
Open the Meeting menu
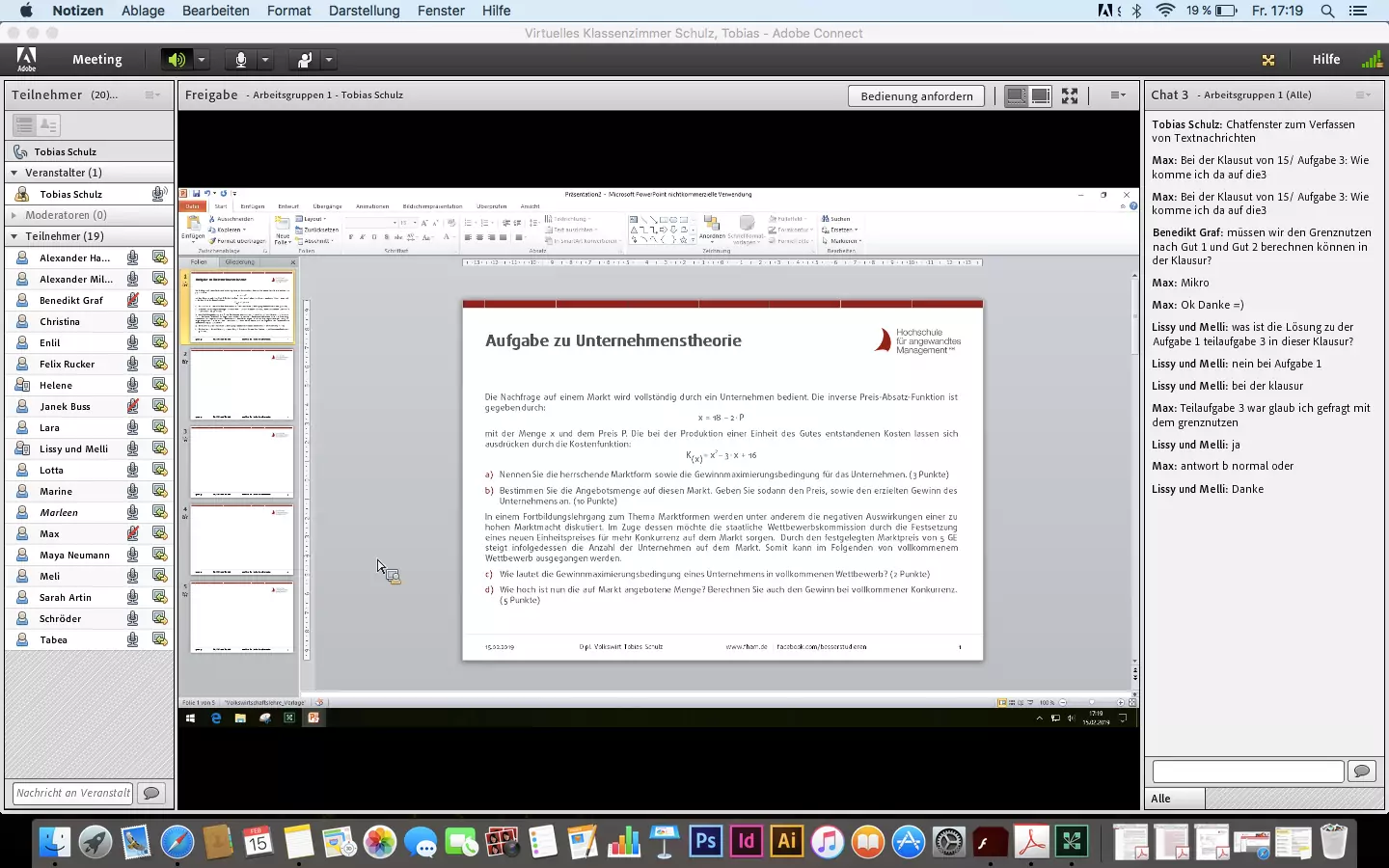[97, 60]
